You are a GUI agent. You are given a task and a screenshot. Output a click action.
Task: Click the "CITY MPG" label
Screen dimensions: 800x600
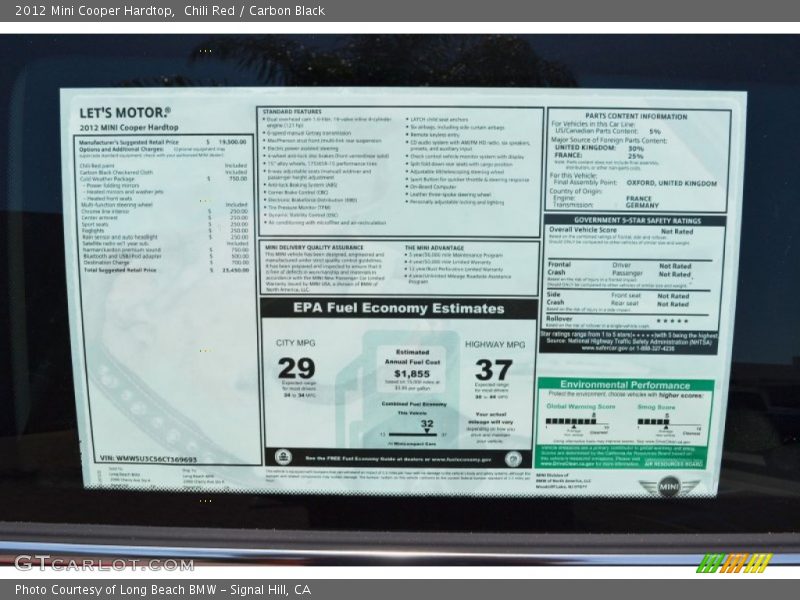pyautogui.click(x=296, y=343)
